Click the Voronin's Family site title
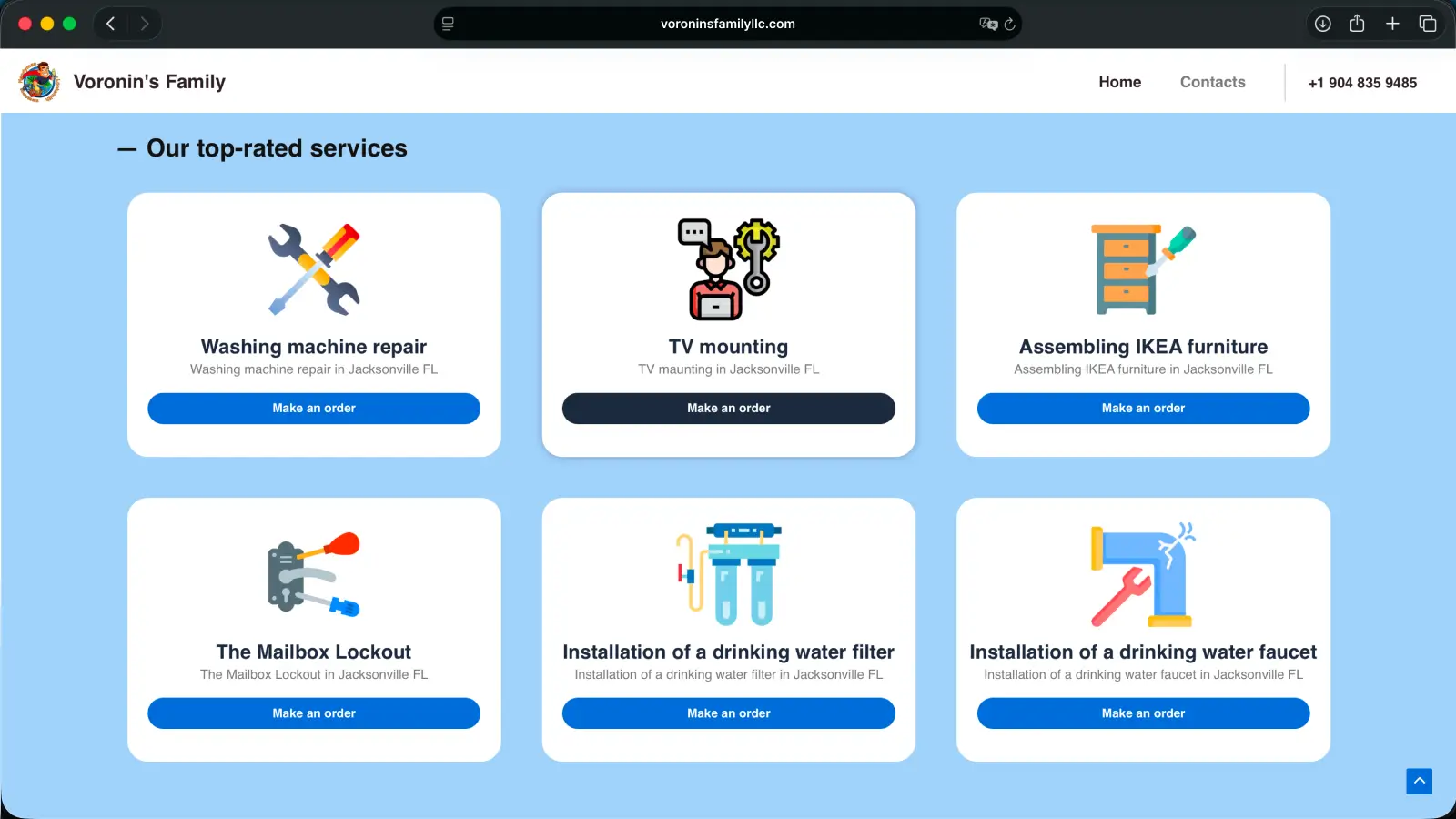1456x819 pixels. 149,82
